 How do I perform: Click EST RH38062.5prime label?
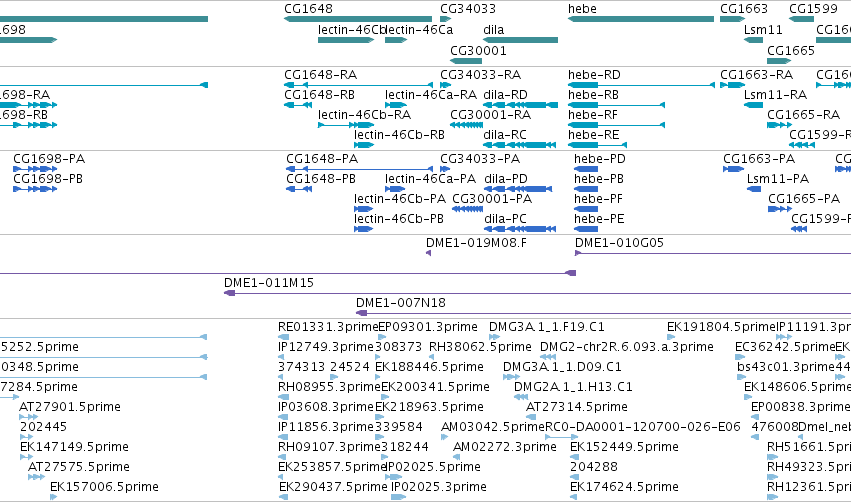[480, 347]
